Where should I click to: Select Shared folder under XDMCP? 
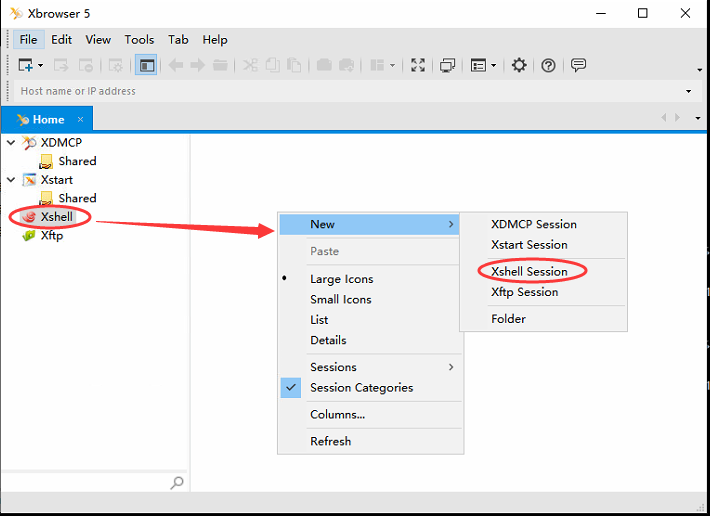[77, 161]
